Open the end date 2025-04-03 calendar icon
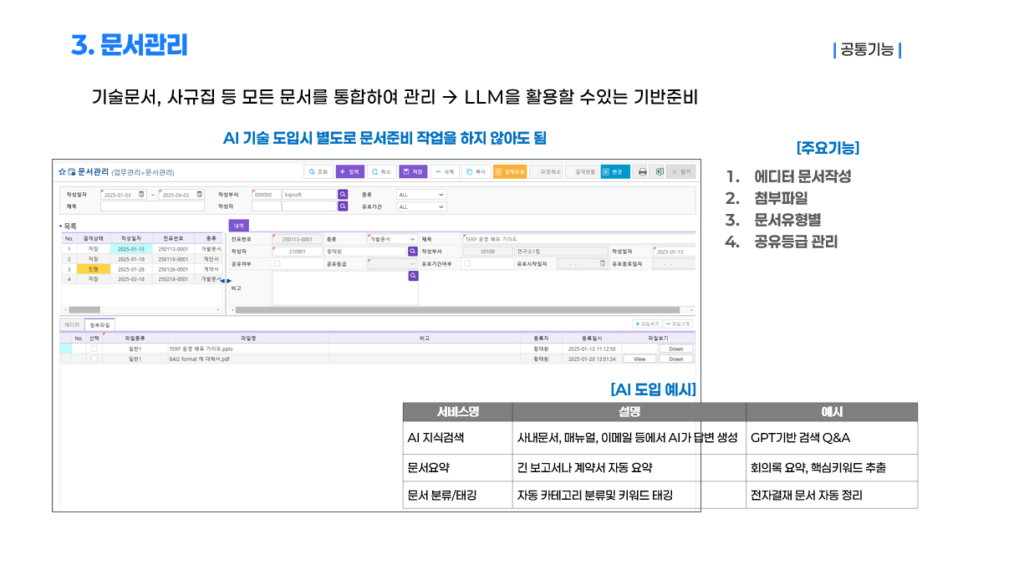This screenshot has height=575, width=1024. [199, 195]
